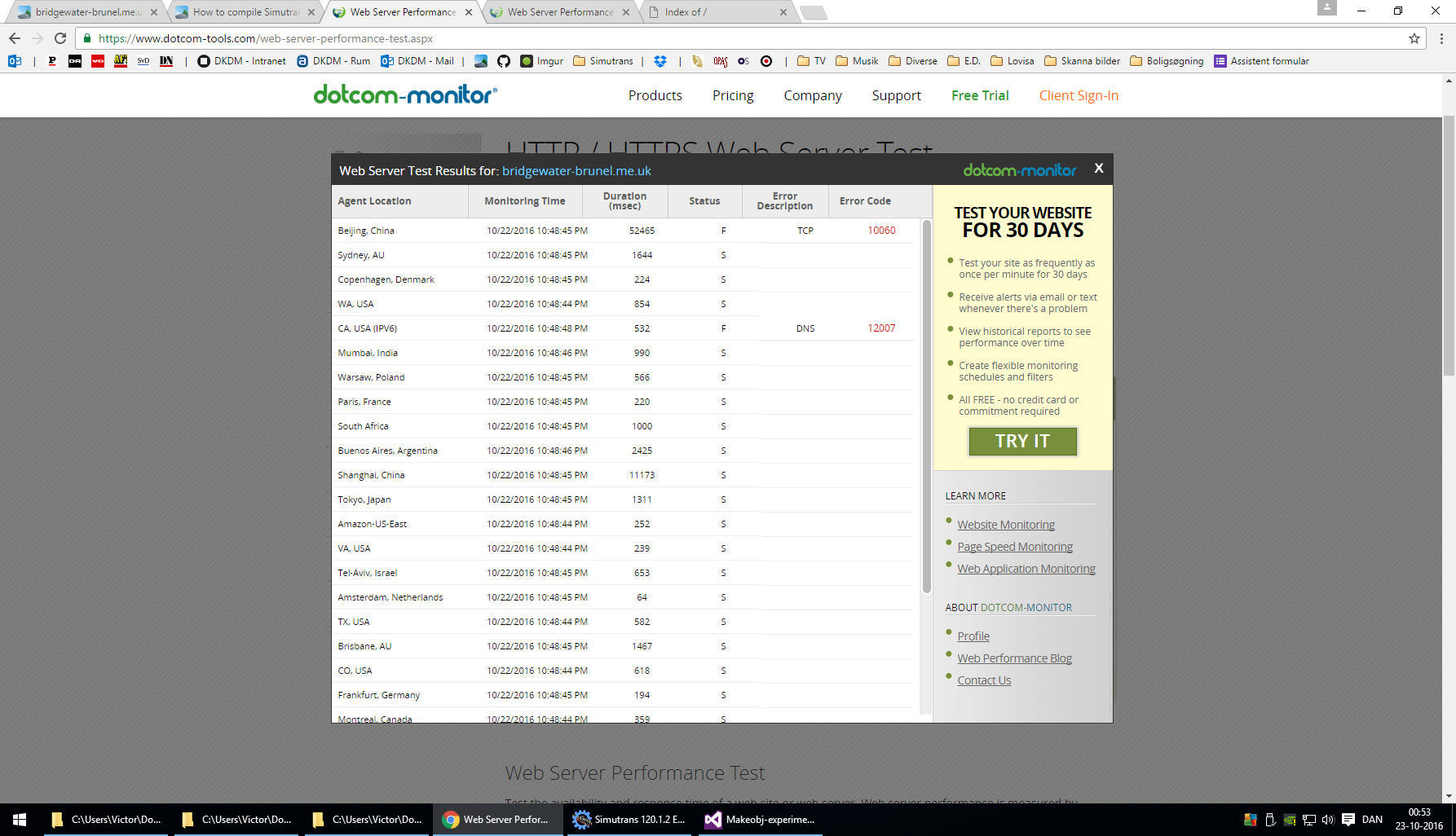Open the Support menu
Screen dimensions: 1456x836
pos(897,95)
